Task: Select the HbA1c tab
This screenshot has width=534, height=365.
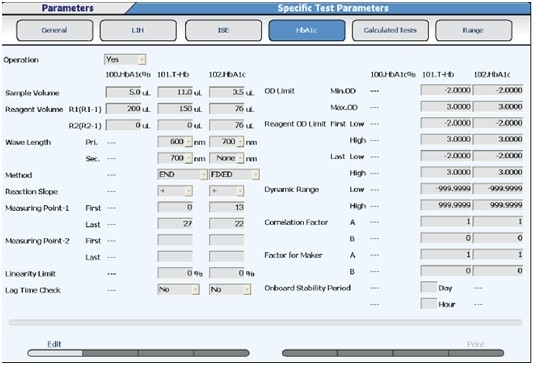Action: click(307, 30)
